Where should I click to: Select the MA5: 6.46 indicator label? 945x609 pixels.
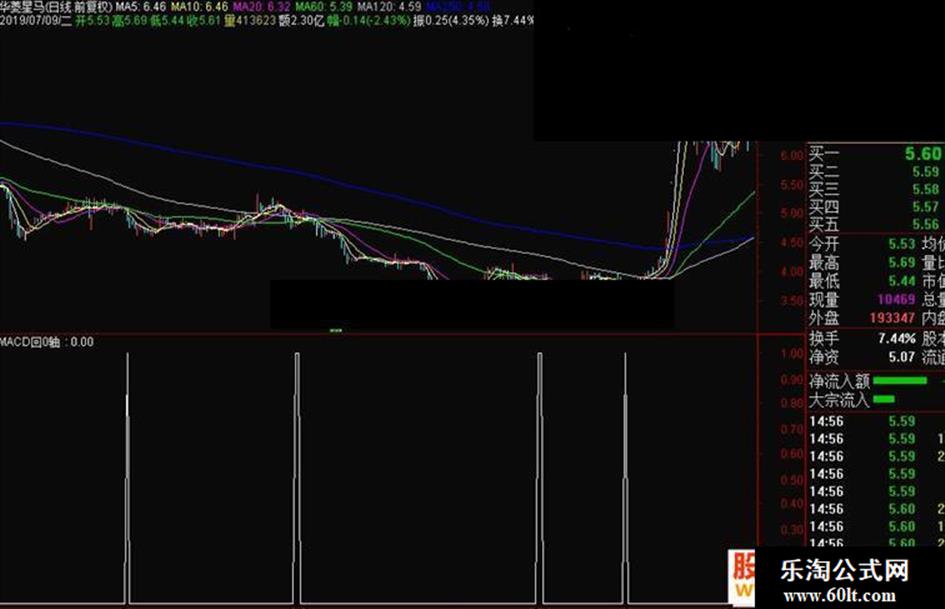pos(140,7)
